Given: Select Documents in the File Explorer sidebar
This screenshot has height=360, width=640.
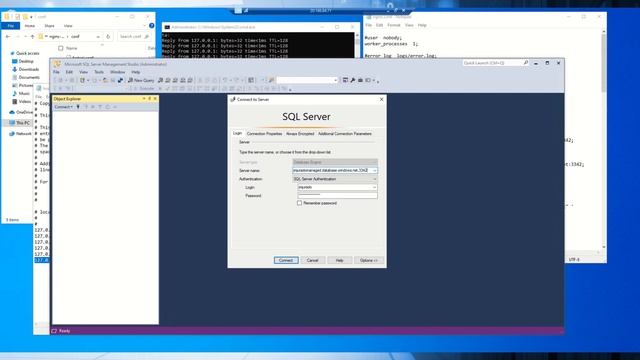Looking at the screenshot, I should coord(26,77).
